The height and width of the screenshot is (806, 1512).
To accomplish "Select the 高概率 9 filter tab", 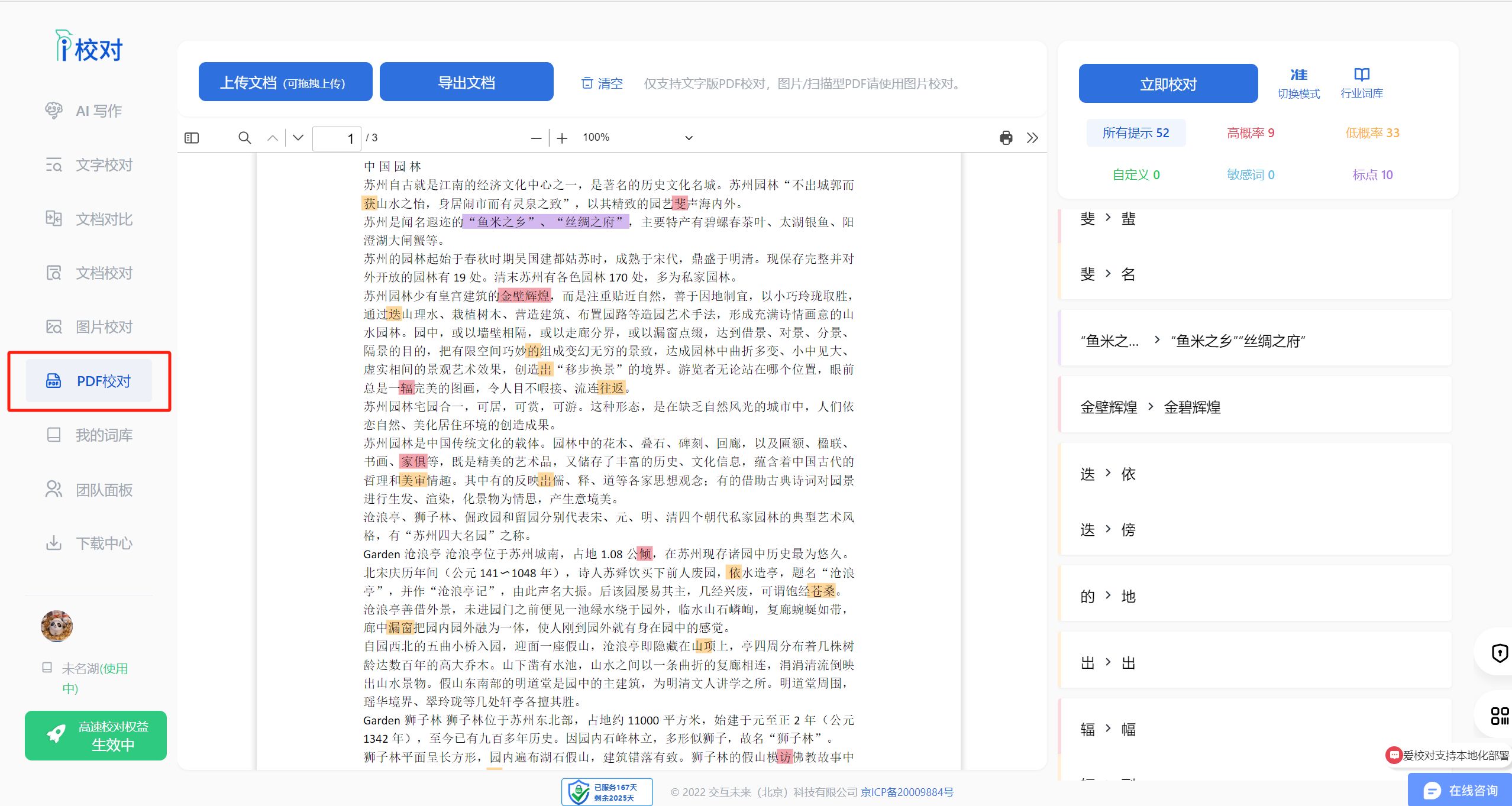I will 1251,133.
